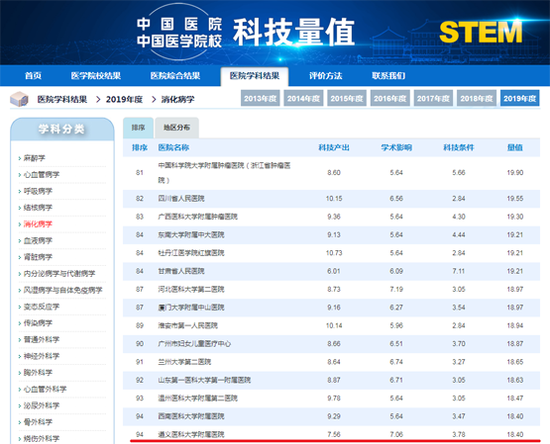Open 肾脏病学 in the subject sidebar
Screen dimensions: 550x444
pos(38,257)
